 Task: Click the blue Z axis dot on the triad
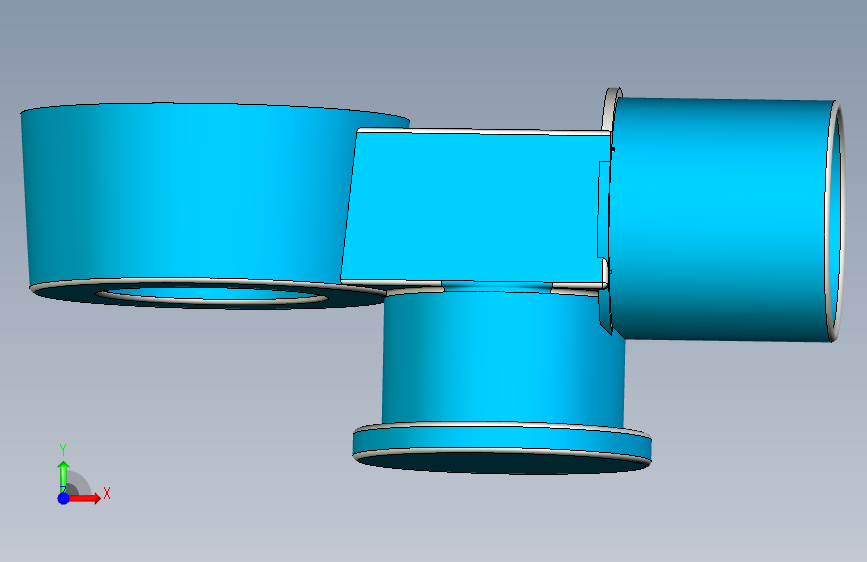[x=64, y=498]
